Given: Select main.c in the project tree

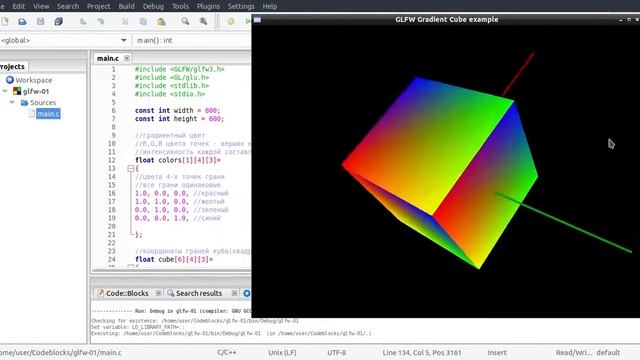Looking at the screenshot, I should click(x=49, y=114).
